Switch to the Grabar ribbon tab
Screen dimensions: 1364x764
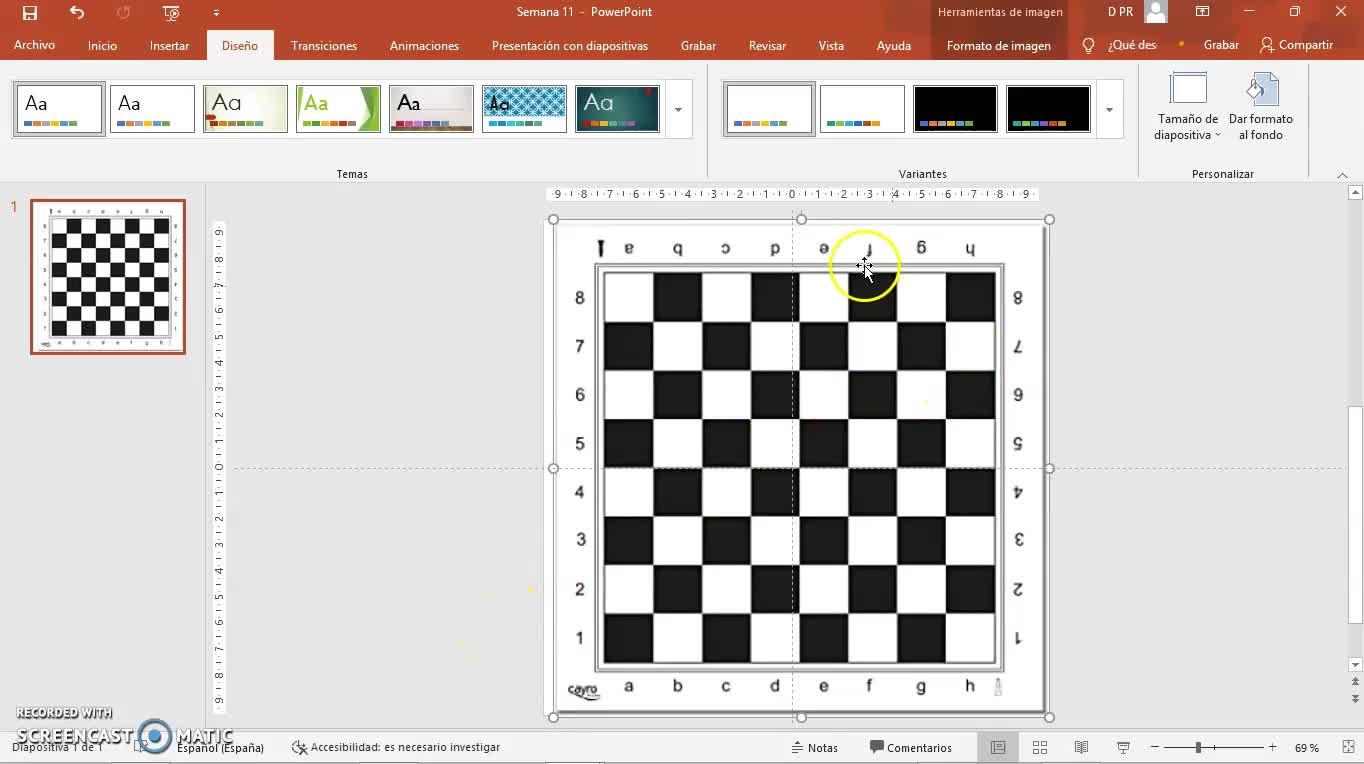click(x=698, y=45)
